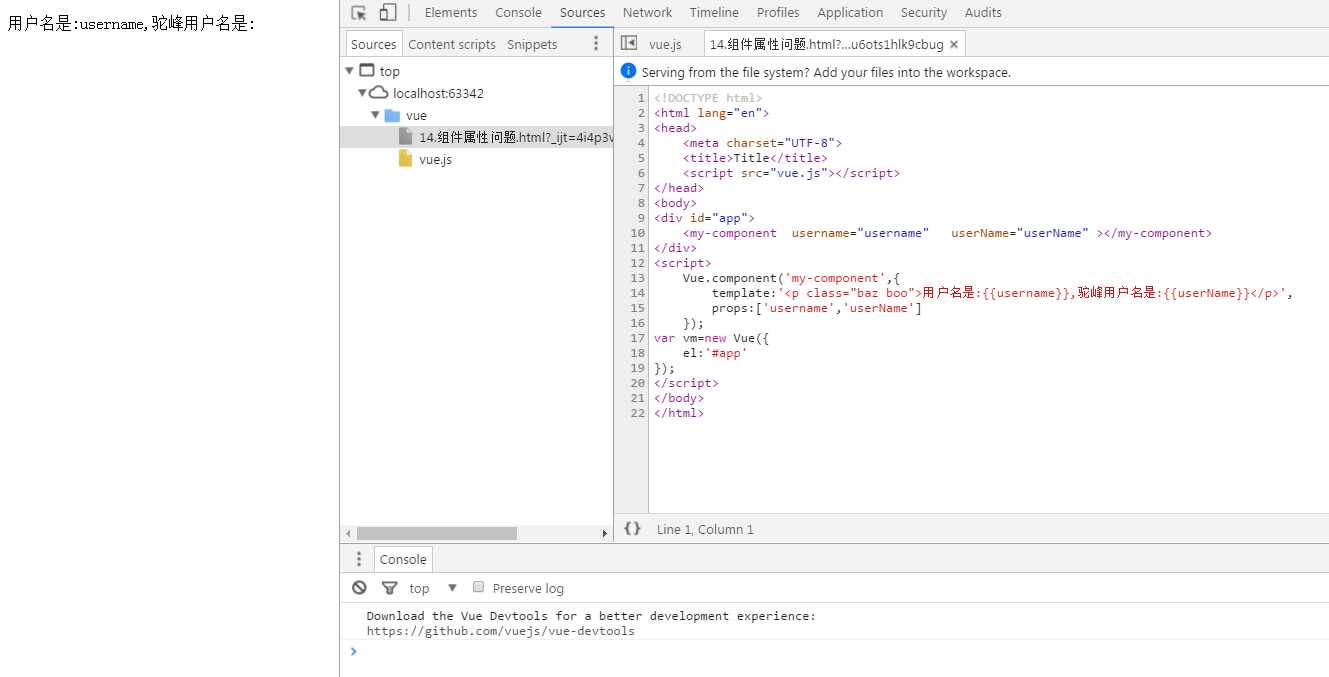Viewport: 1329px width, 677px height.
Task: Open the Elements panel tab
Action: coord(451,13)
